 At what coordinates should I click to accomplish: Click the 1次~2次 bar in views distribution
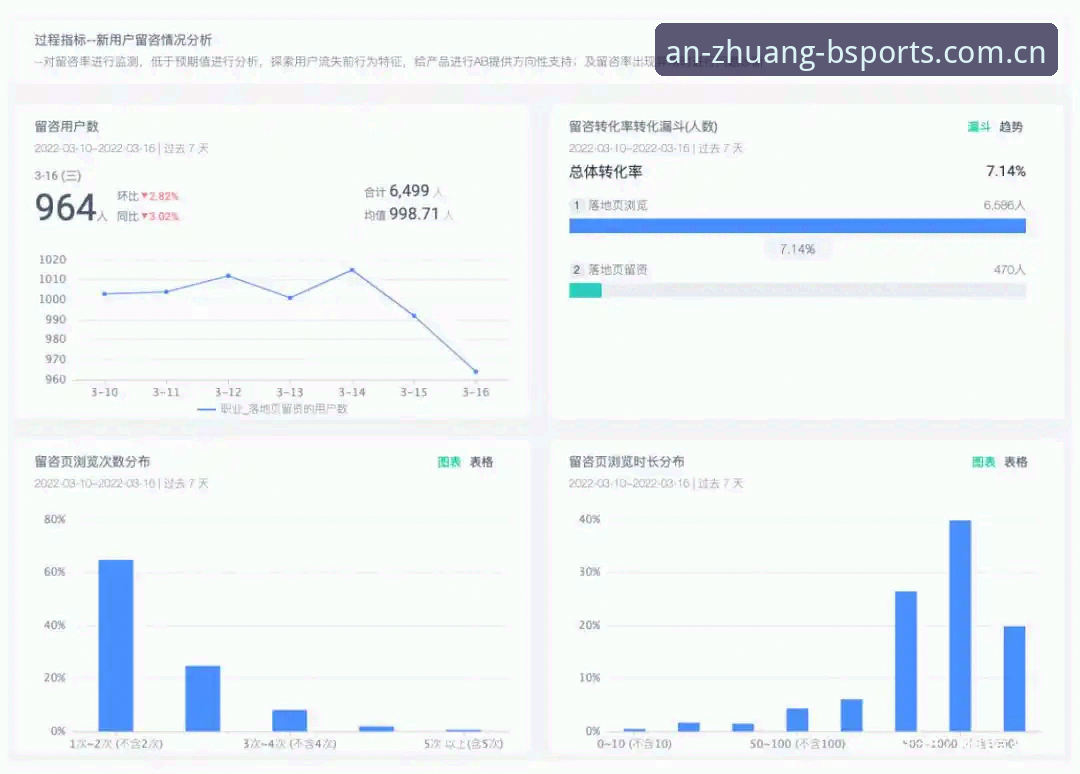point(116,645)
